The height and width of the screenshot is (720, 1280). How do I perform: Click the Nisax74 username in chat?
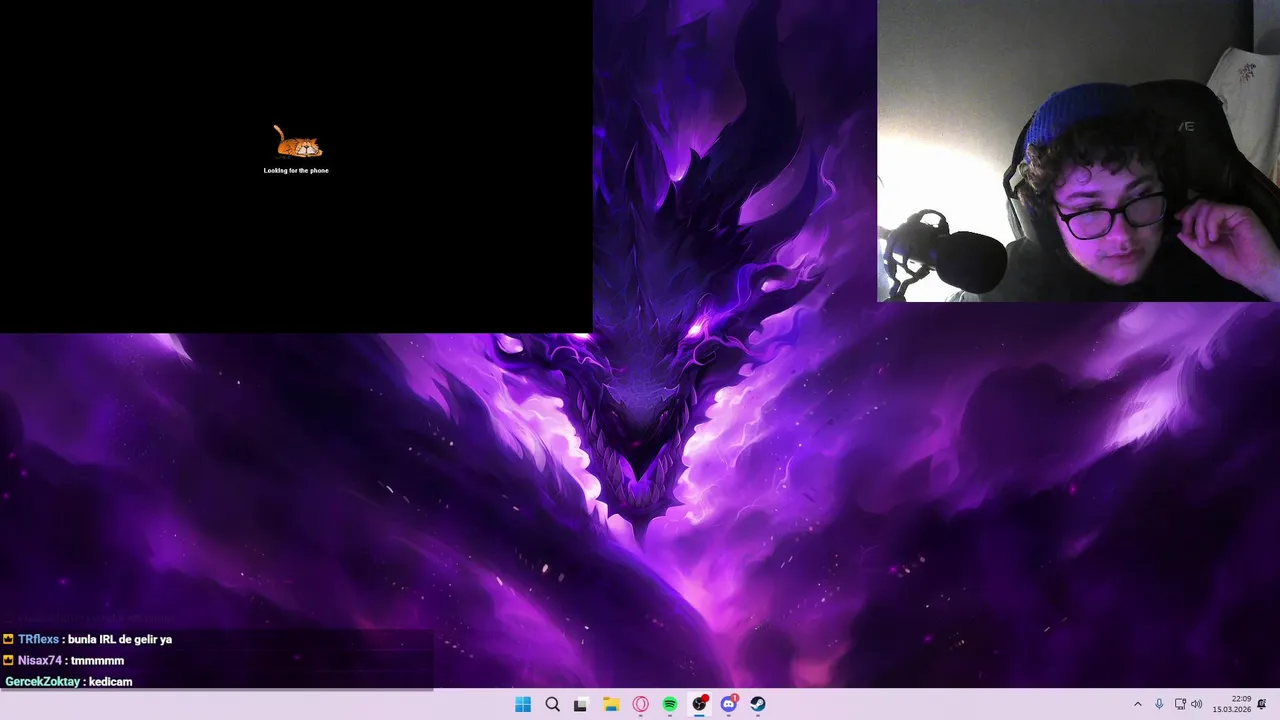[x=40, y=660]
